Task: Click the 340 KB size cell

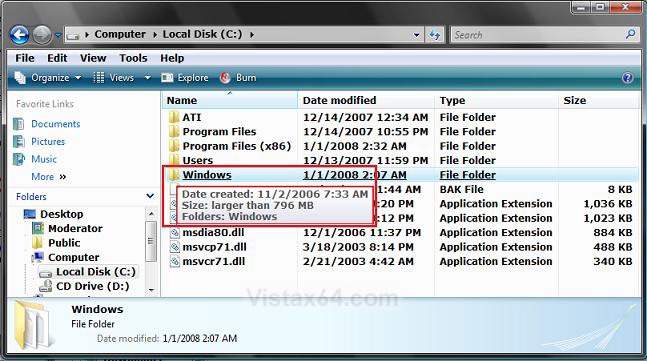Action: point(613,262)
